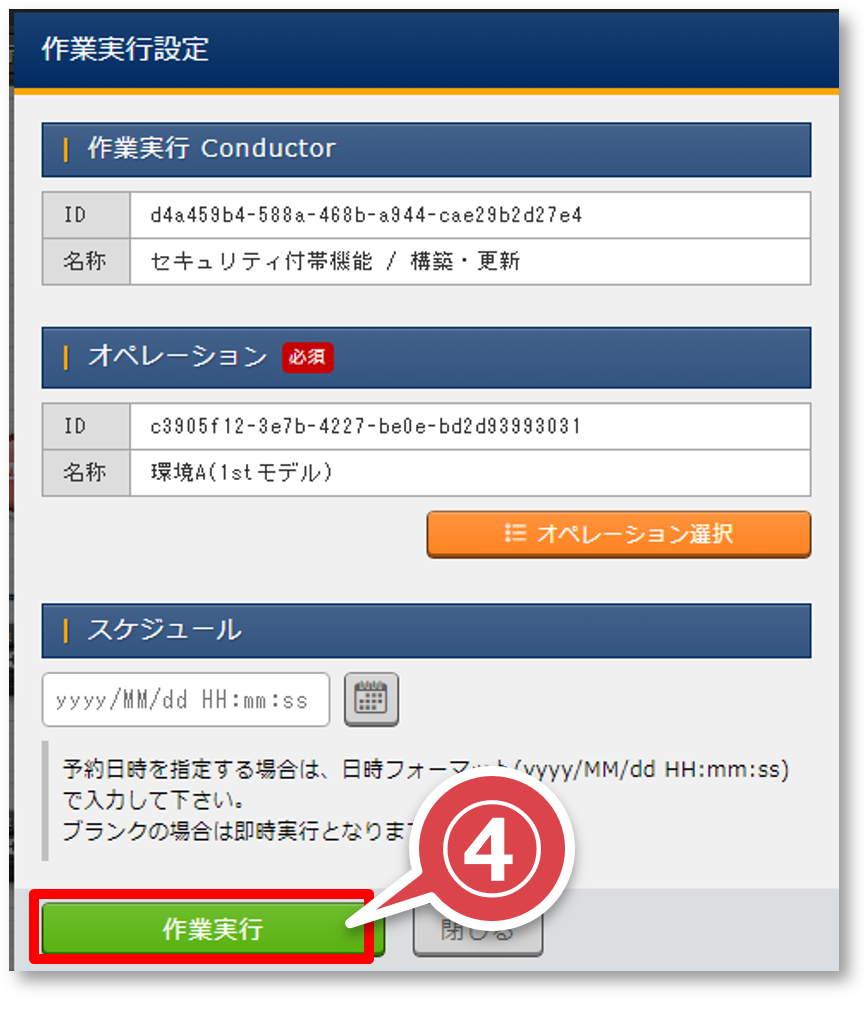Click the schedule format help text

tap(425, 801)
